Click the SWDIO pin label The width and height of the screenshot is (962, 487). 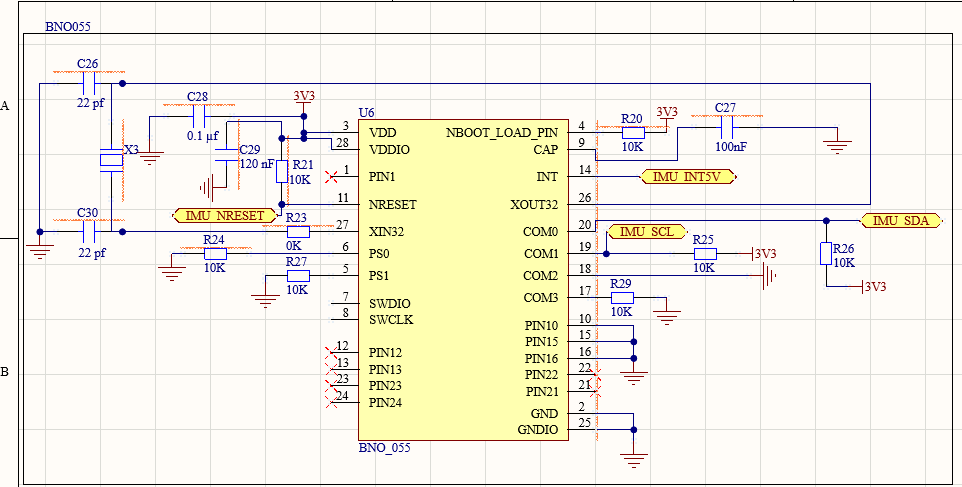[x=390, y=304]
